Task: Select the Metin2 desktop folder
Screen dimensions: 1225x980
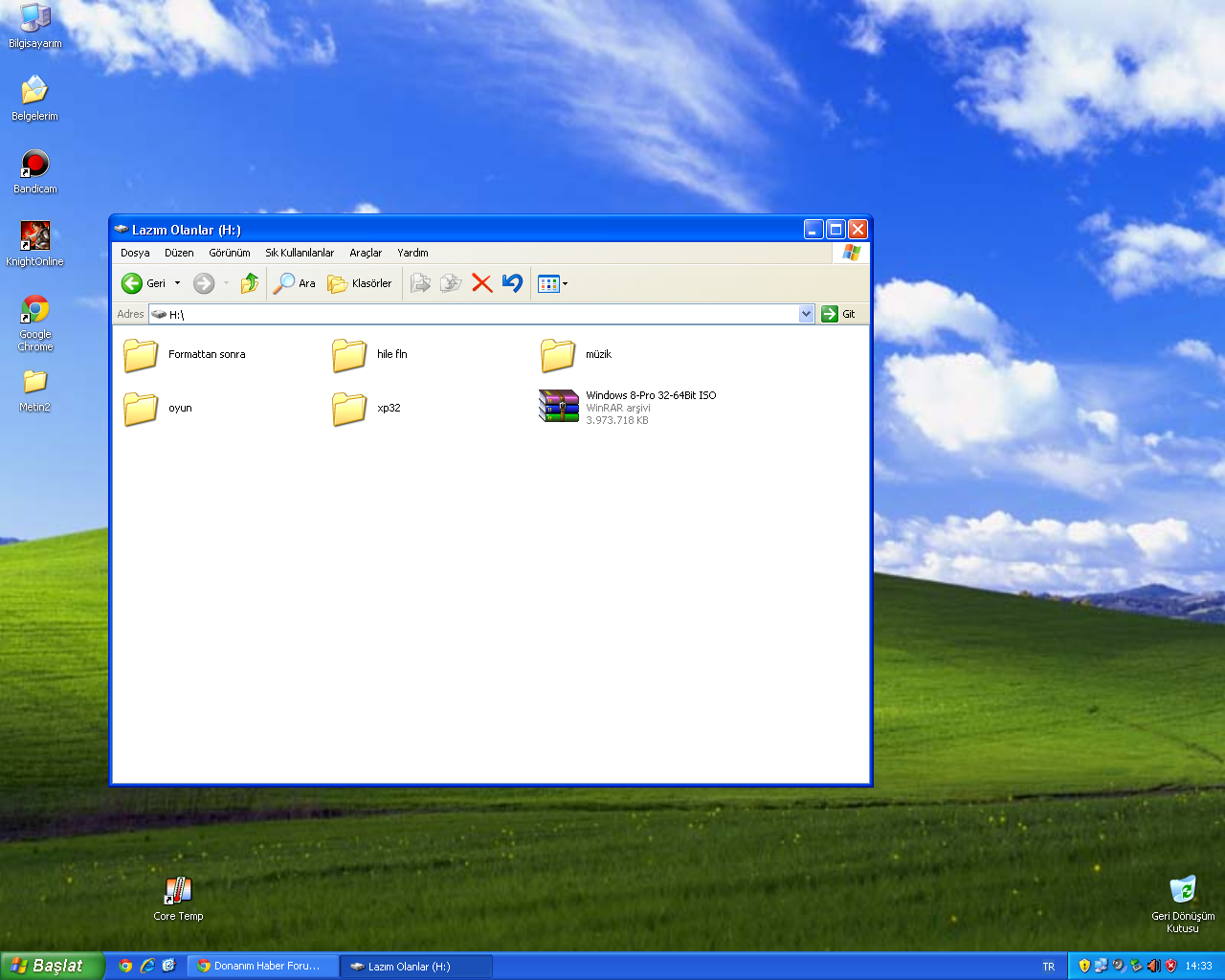Action: (35, 390)
